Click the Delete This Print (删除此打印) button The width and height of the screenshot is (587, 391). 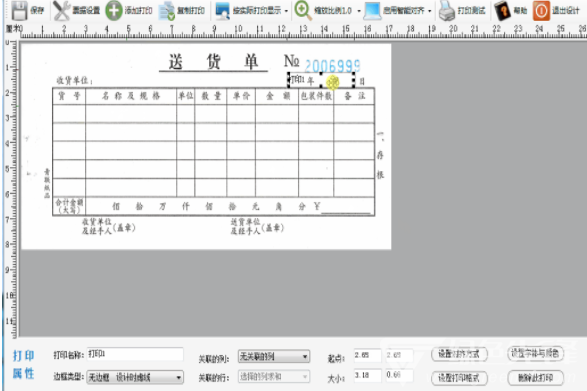point(535,378)
